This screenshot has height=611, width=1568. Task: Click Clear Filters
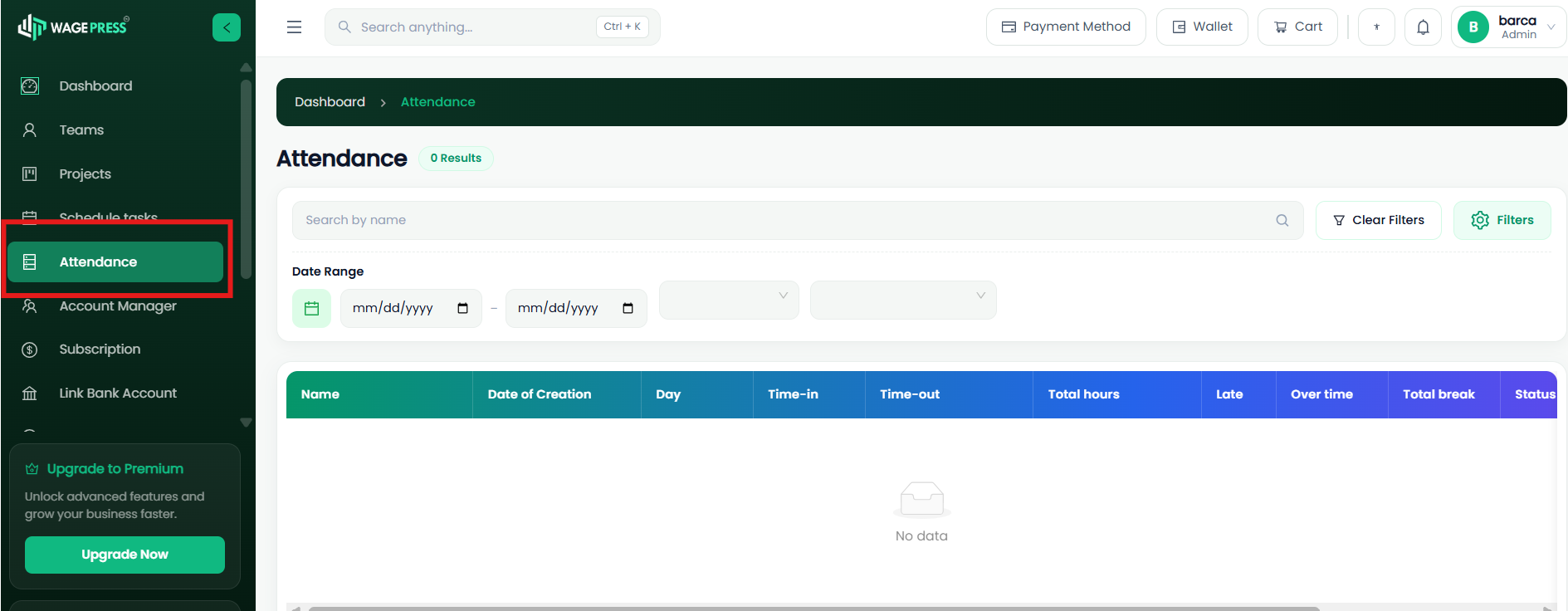1379,220
